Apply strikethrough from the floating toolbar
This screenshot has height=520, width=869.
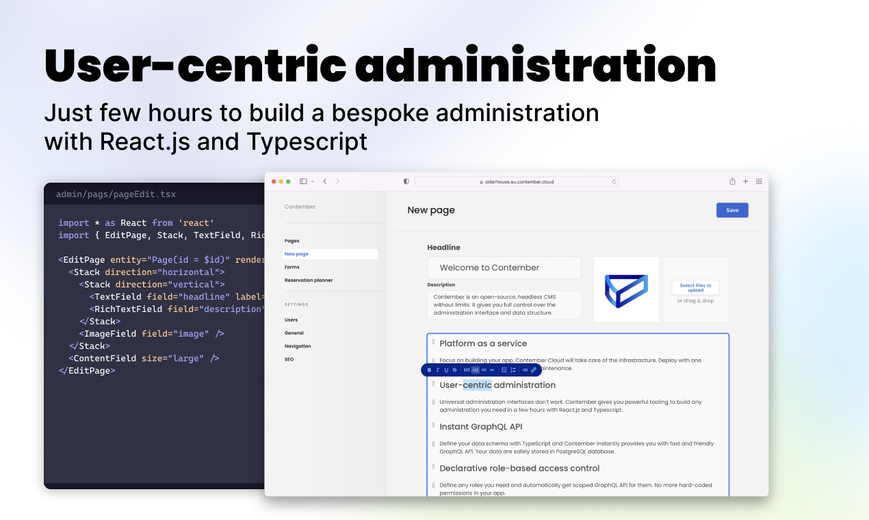pos(454,370)
